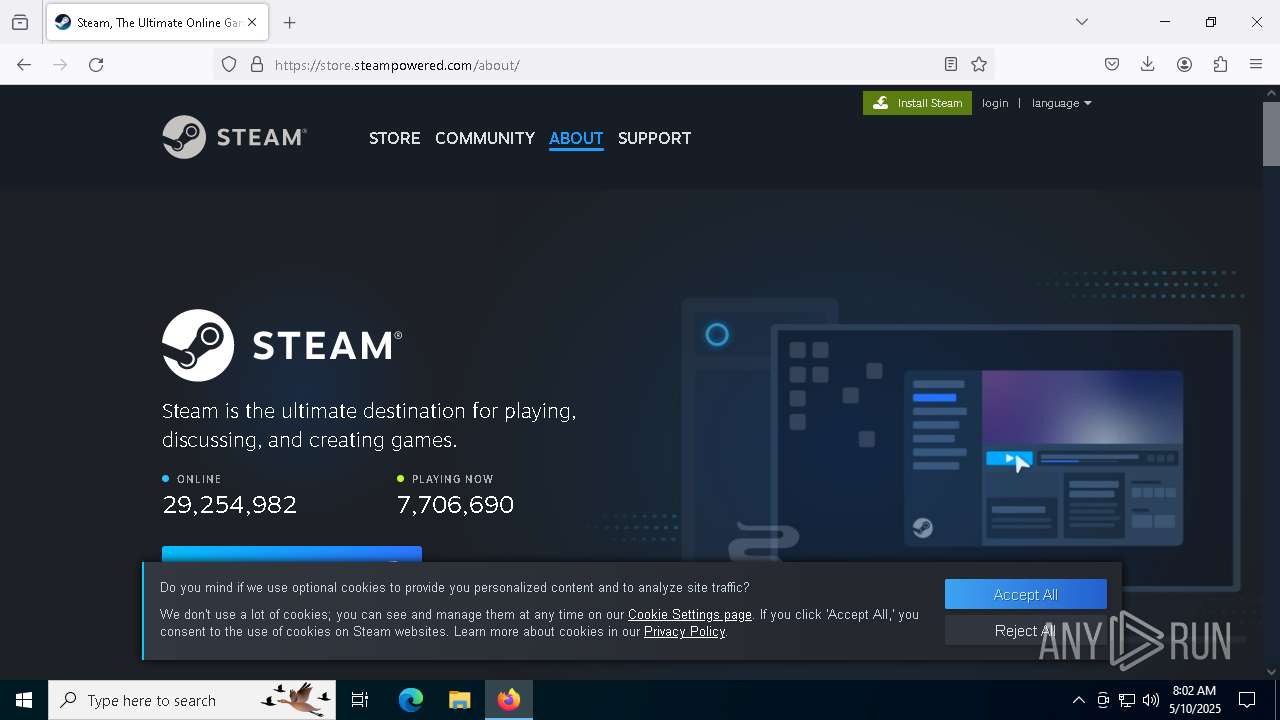Go to the SUPPORT menu
1280x720 pixels.
pos(654,138)
